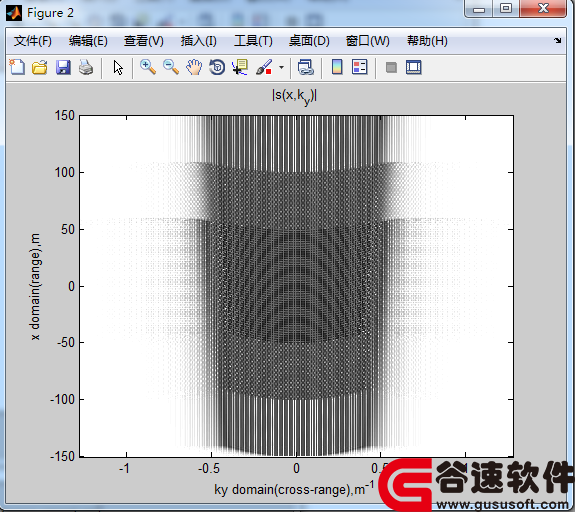Dock the figure using the corner arrow
Screen dimensions: 575x512
558,40
